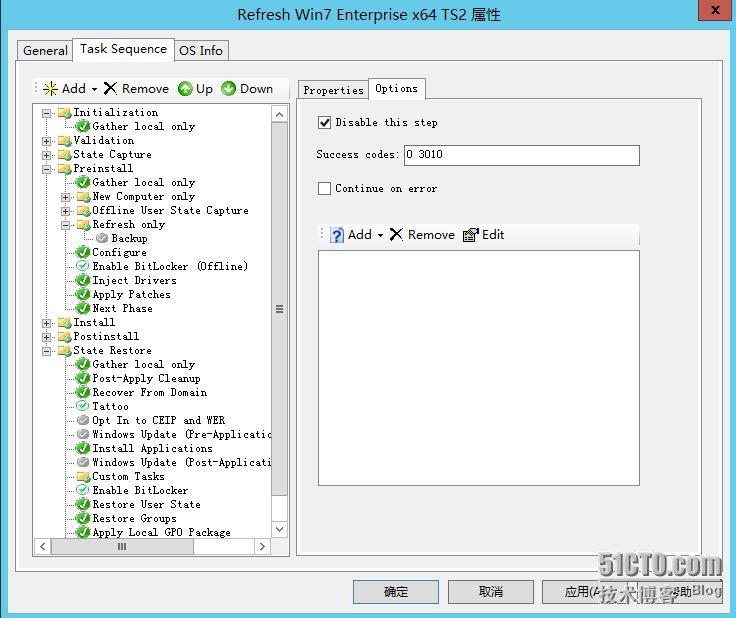736x618 pixels.
Task: Switch to the Properties tab
Action: tap(333, 90)
